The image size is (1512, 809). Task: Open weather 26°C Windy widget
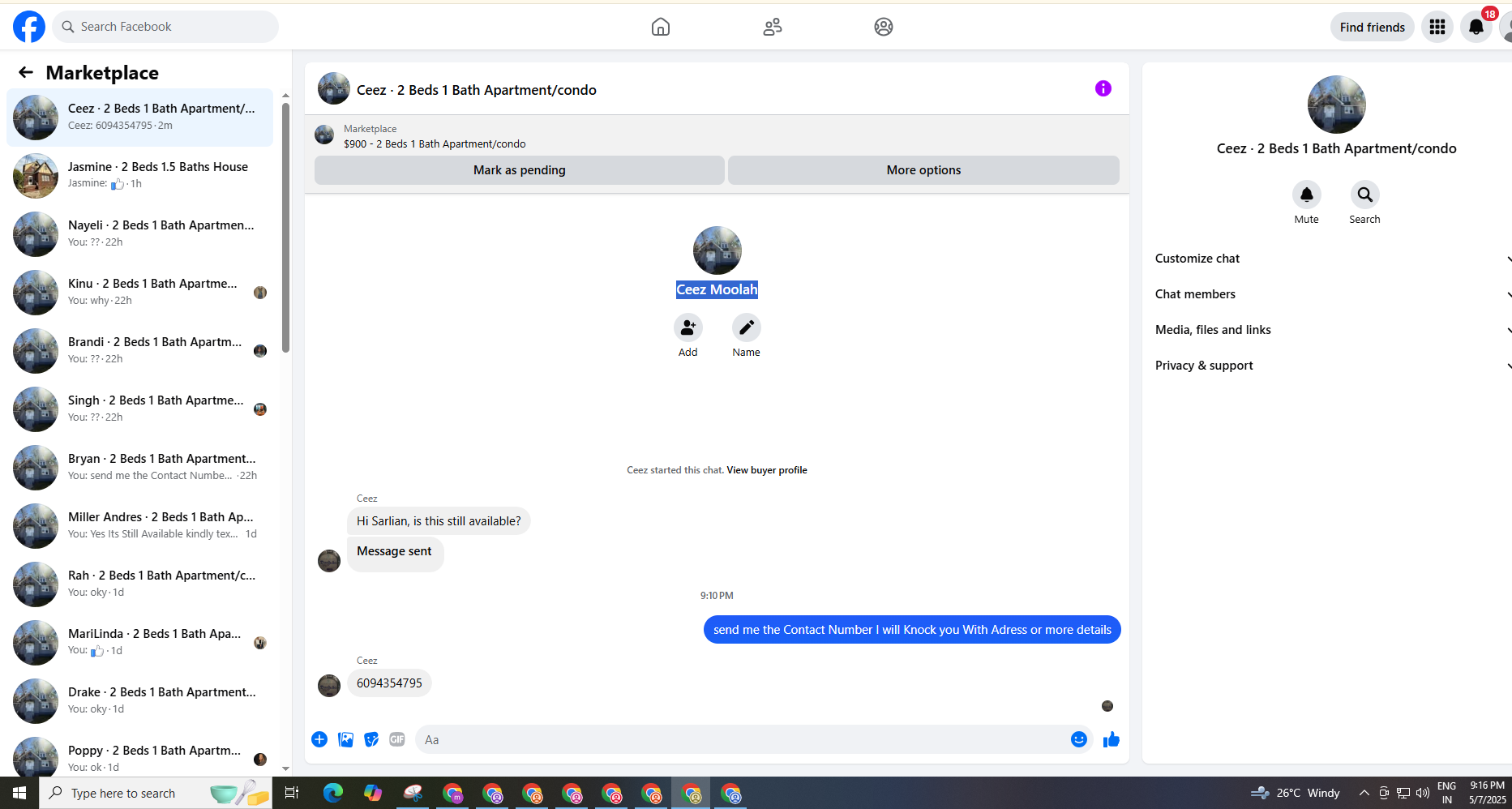point(1296,793)
